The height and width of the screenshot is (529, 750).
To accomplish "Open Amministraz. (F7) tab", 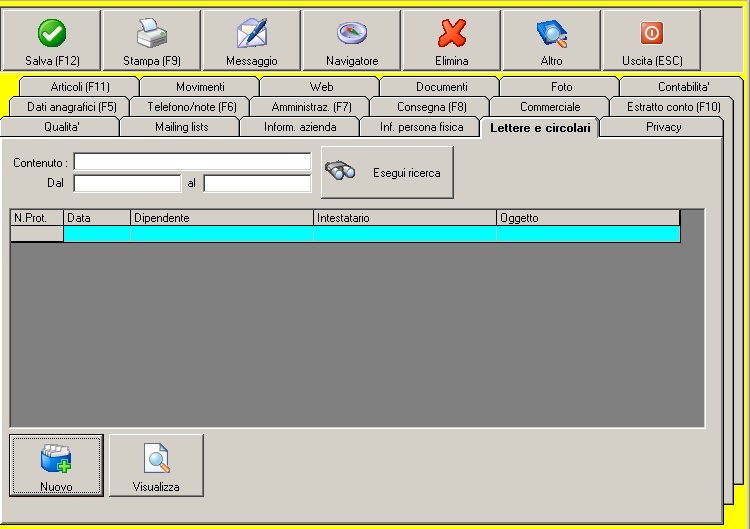I will pos(311,107).
